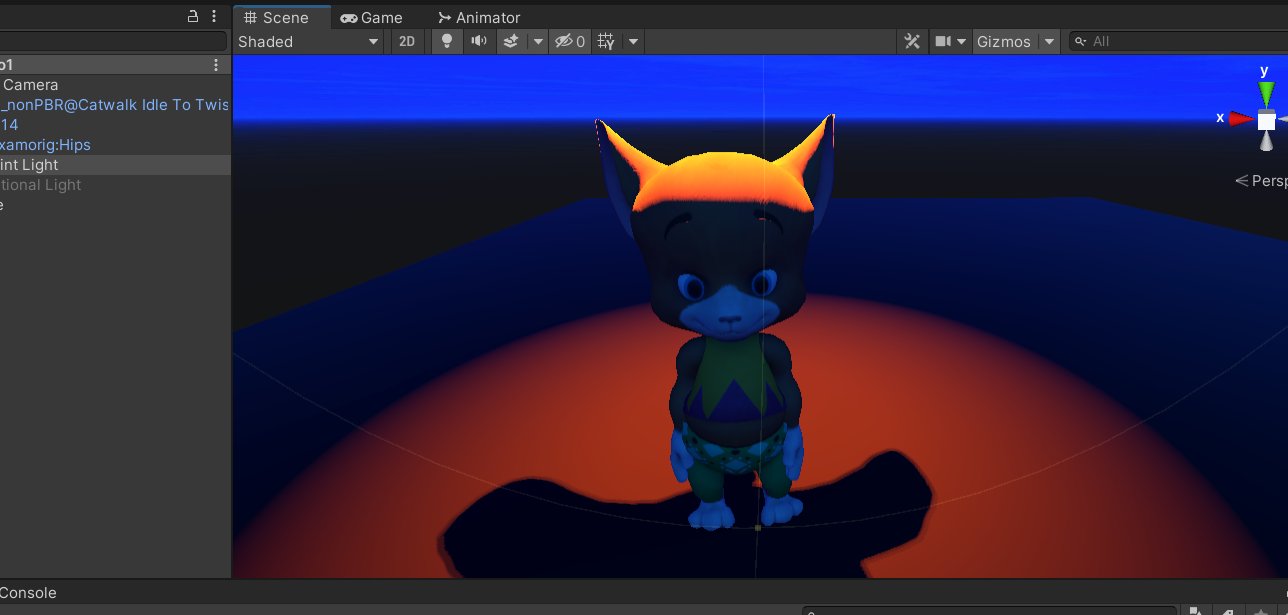This screenshot has width=1288, height=615.
Task: Switch to the Animator tab
Action: pos(478,17)
